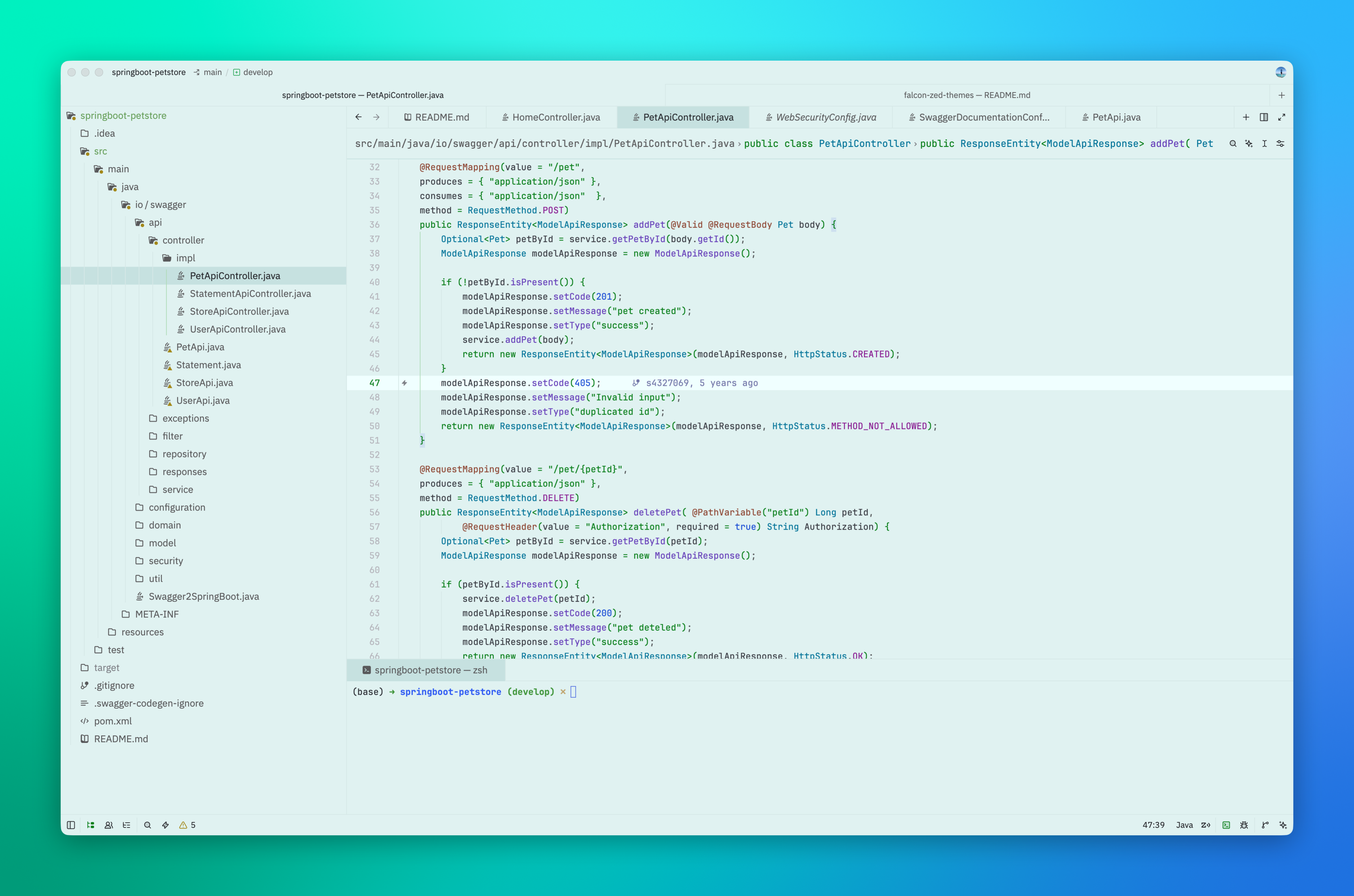Add a new window tab with plus

(x=1281, y=95)
